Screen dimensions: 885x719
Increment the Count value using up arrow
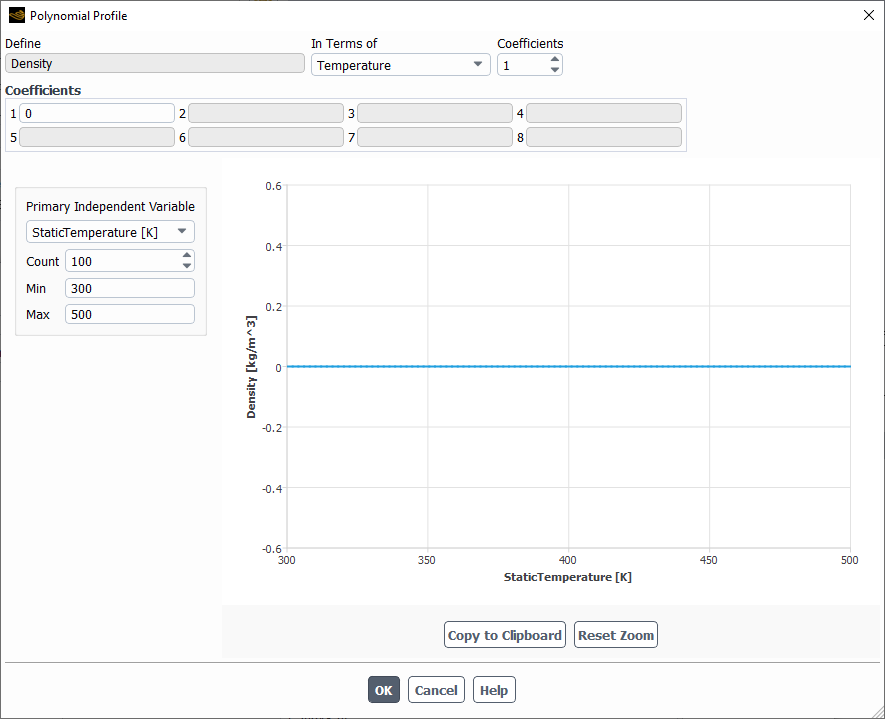click(187, 255)
